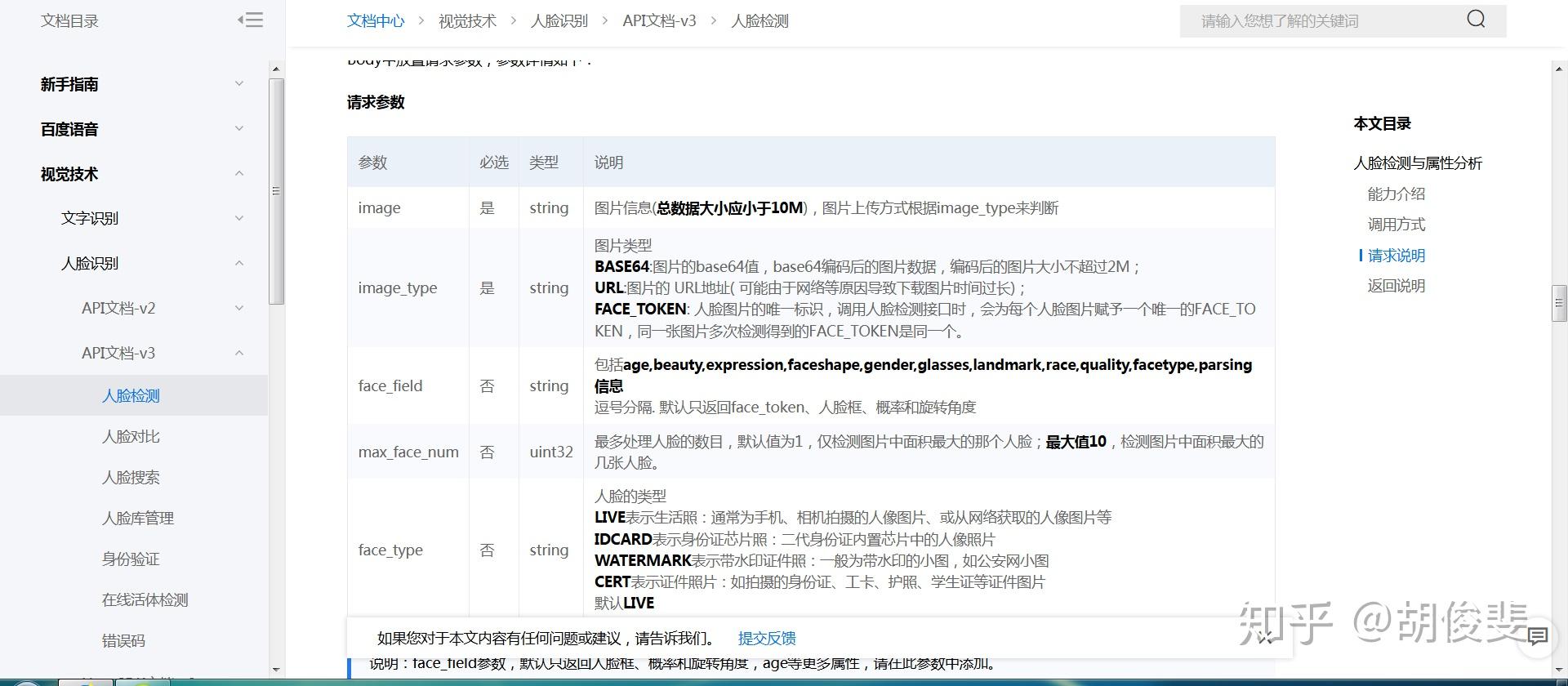This screenshot has height=686, width=1568.
Task: Click the 本文目录 heading
Action: [x=1383, y=123]
